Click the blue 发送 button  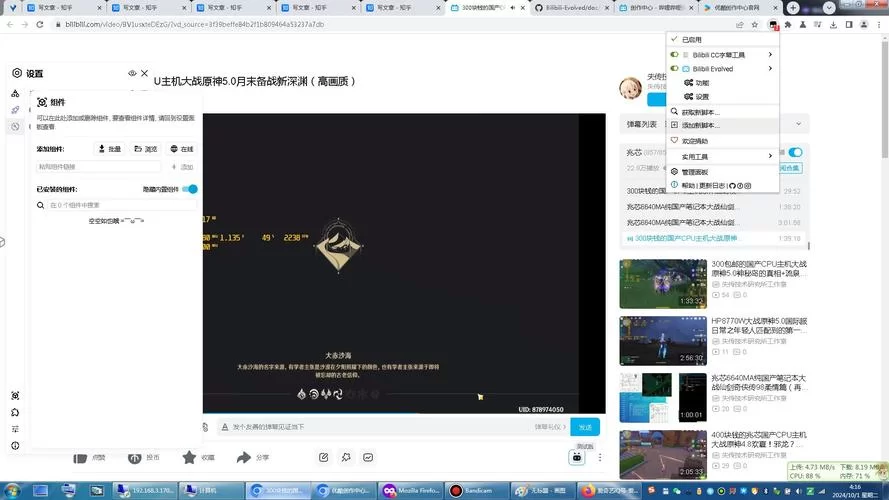[x=585, y=427]
